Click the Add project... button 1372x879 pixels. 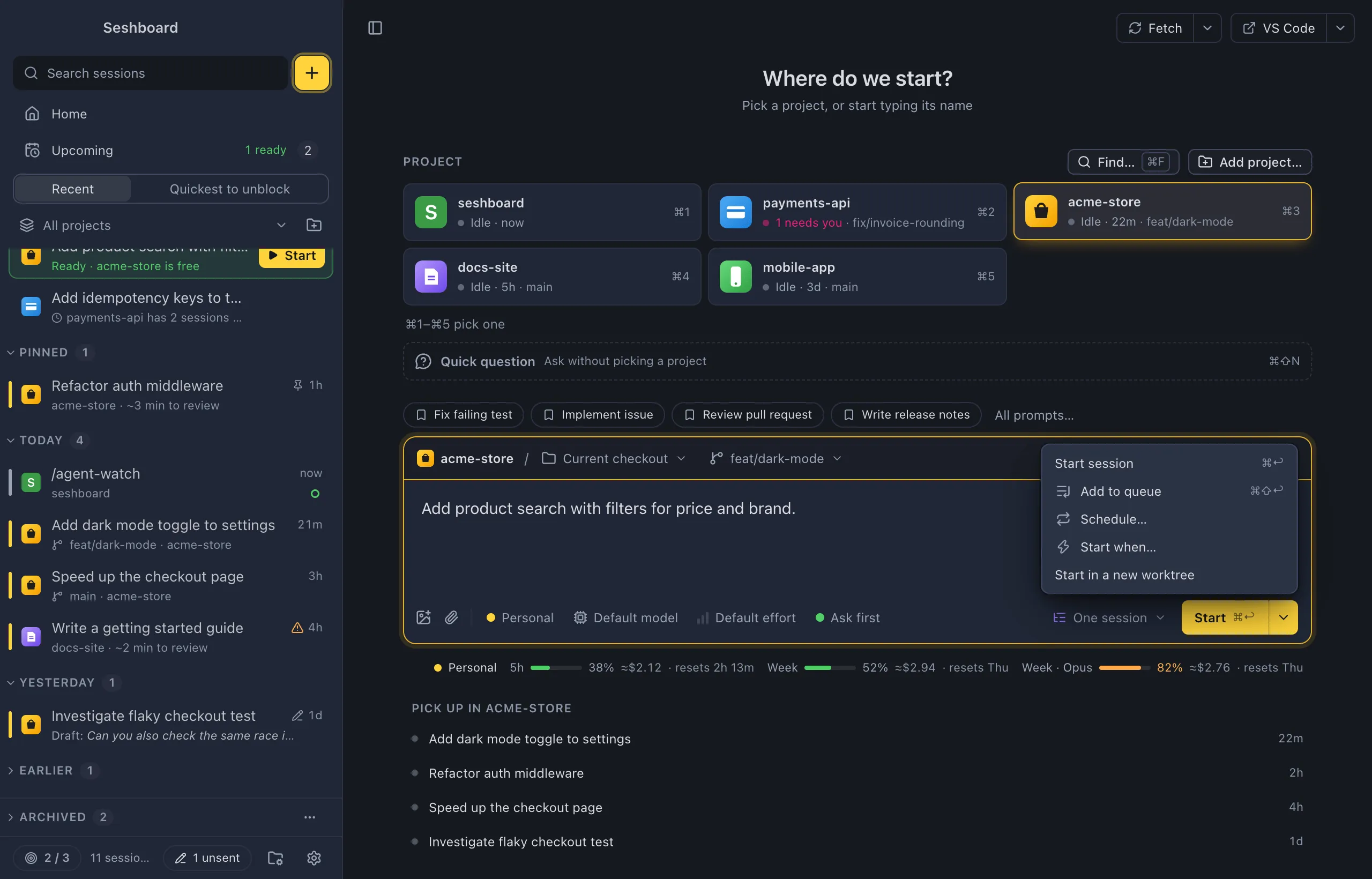1250,162
